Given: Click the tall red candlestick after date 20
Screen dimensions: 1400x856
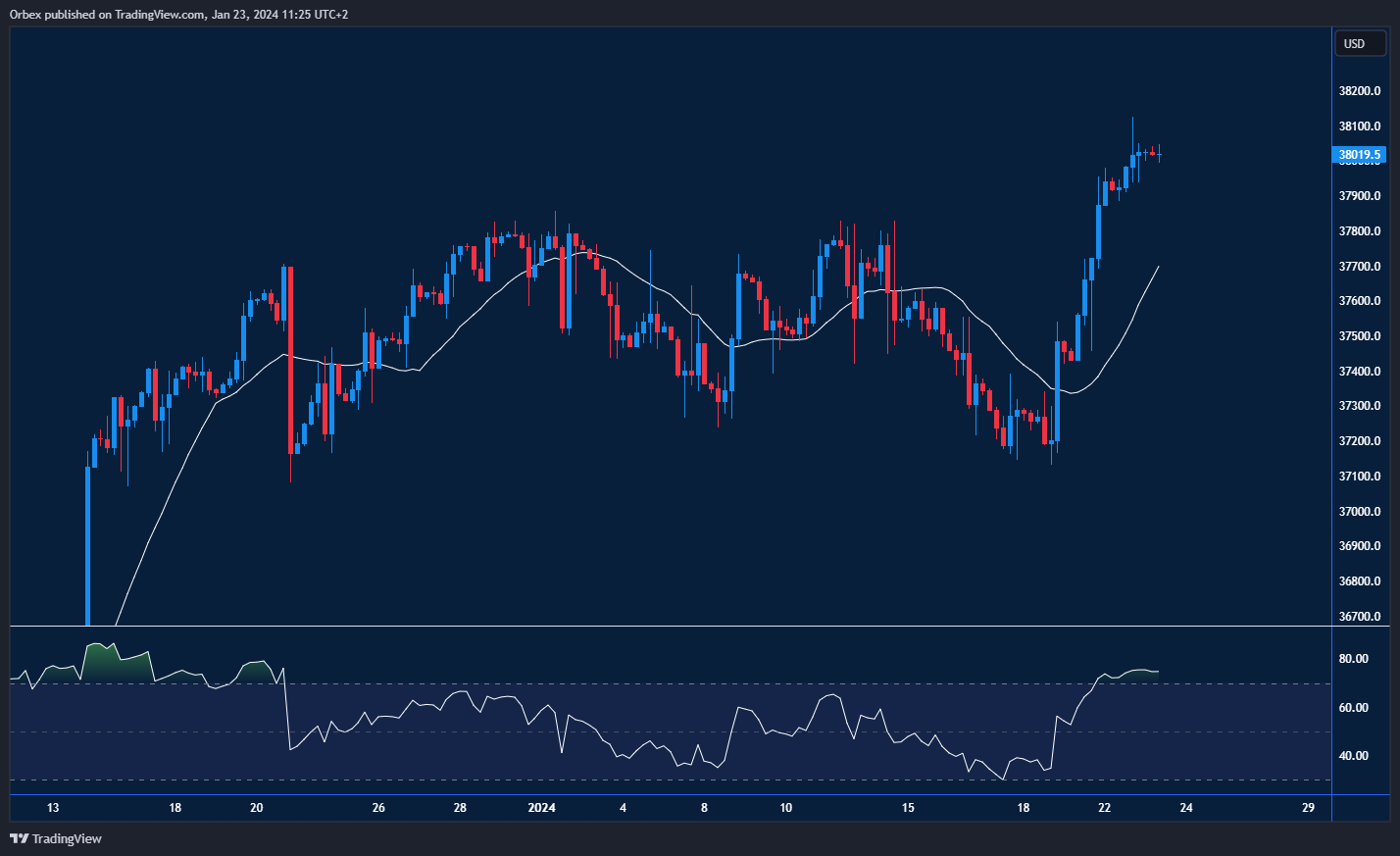Looking at the screenshot, I should (290, 358).
